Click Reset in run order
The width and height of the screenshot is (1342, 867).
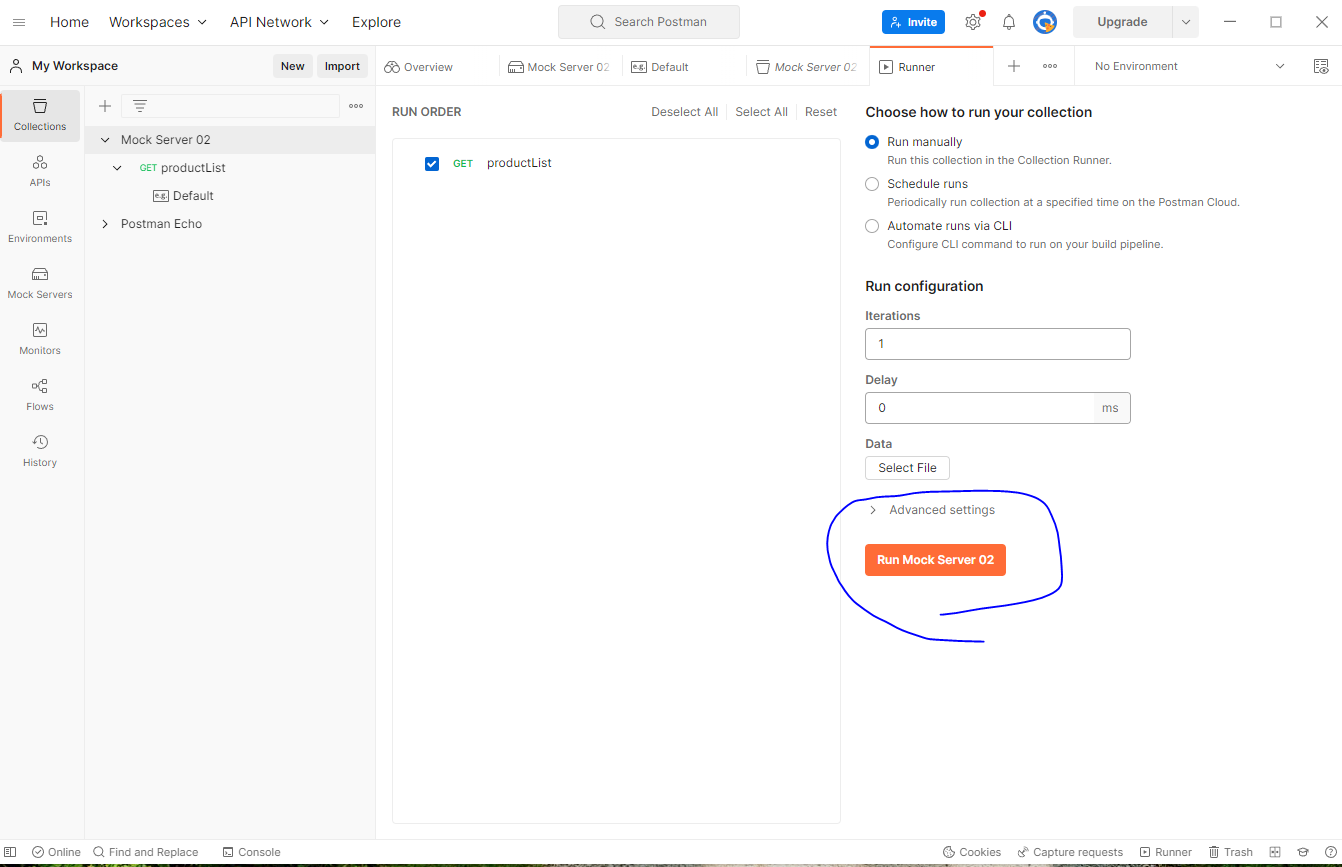coord(821,112)
